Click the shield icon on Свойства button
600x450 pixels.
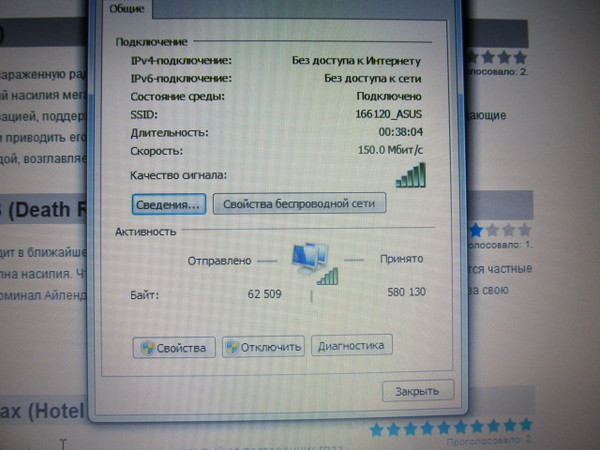tap(147, 348)
